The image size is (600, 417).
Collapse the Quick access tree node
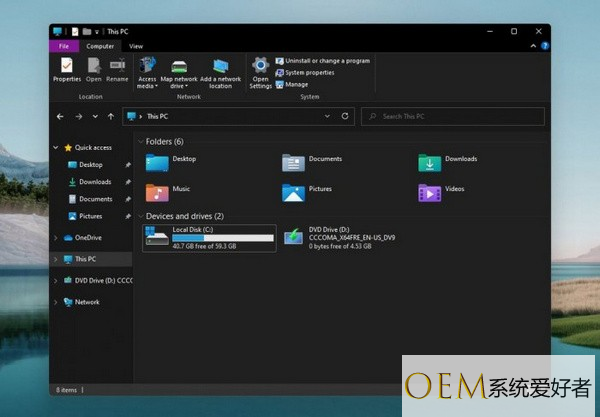[x=56, y=147]
